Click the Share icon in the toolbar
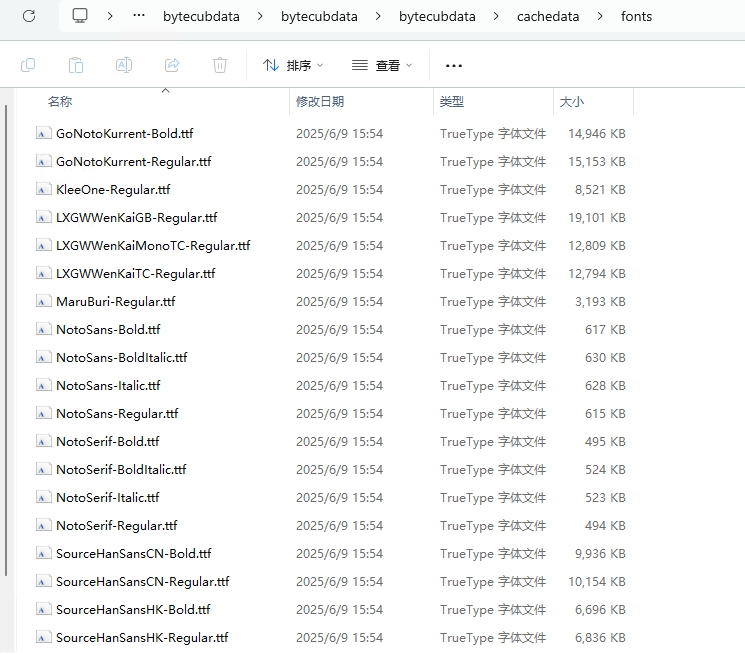 pyautogui.click(x=172, y=65)
